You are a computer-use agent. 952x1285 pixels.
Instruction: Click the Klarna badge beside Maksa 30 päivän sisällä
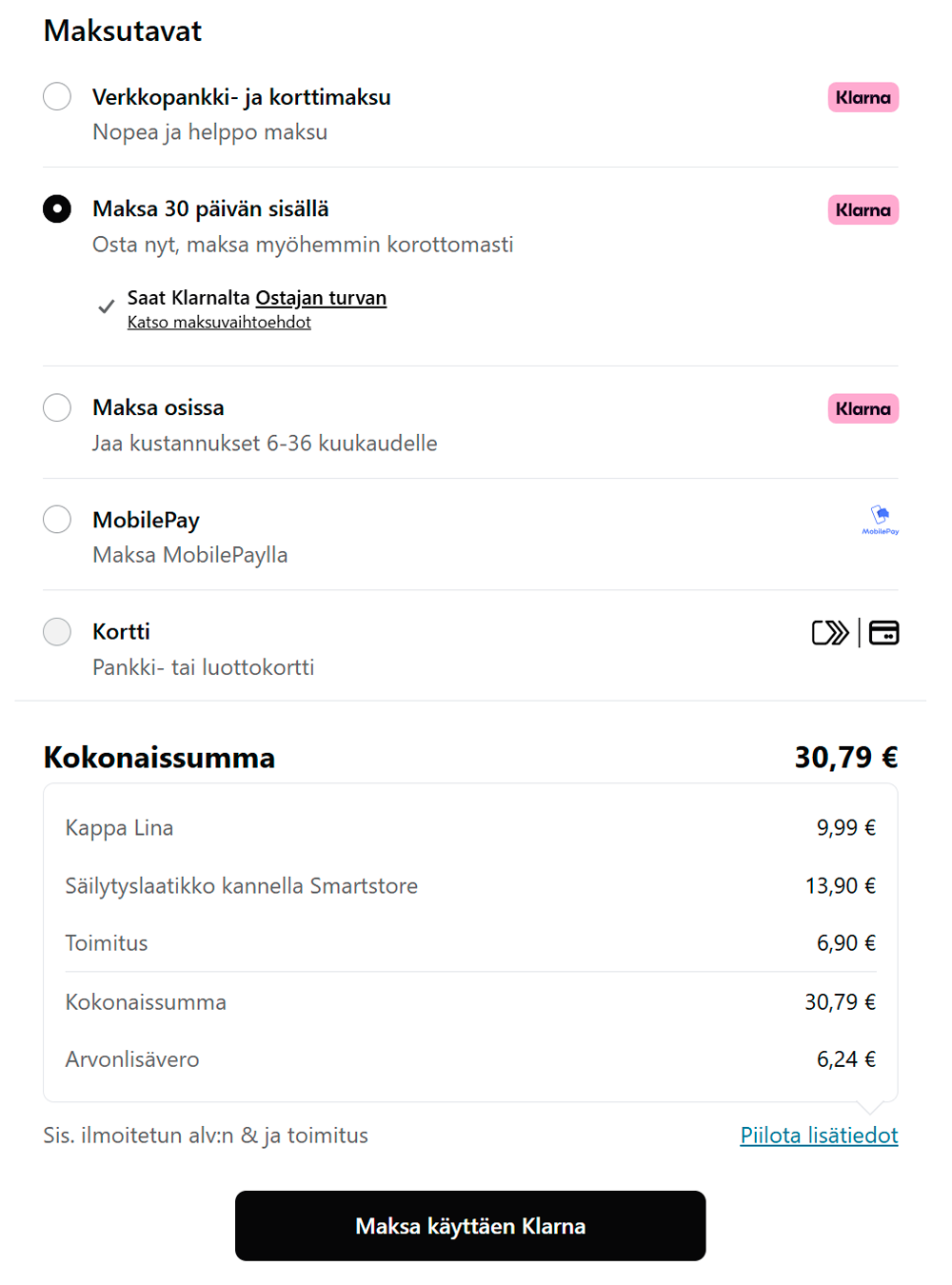click(863, 209)
